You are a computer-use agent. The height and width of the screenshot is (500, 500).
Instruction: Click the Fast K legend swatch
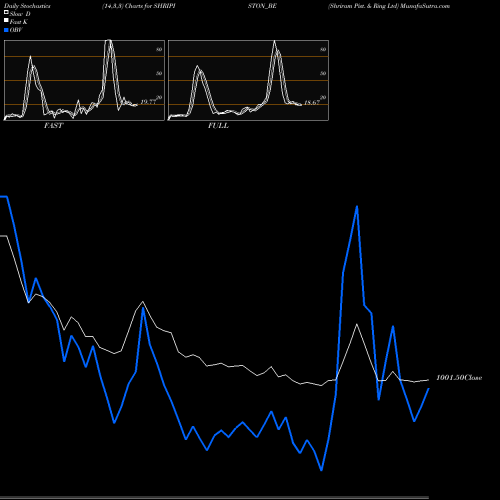coord(6,21)
